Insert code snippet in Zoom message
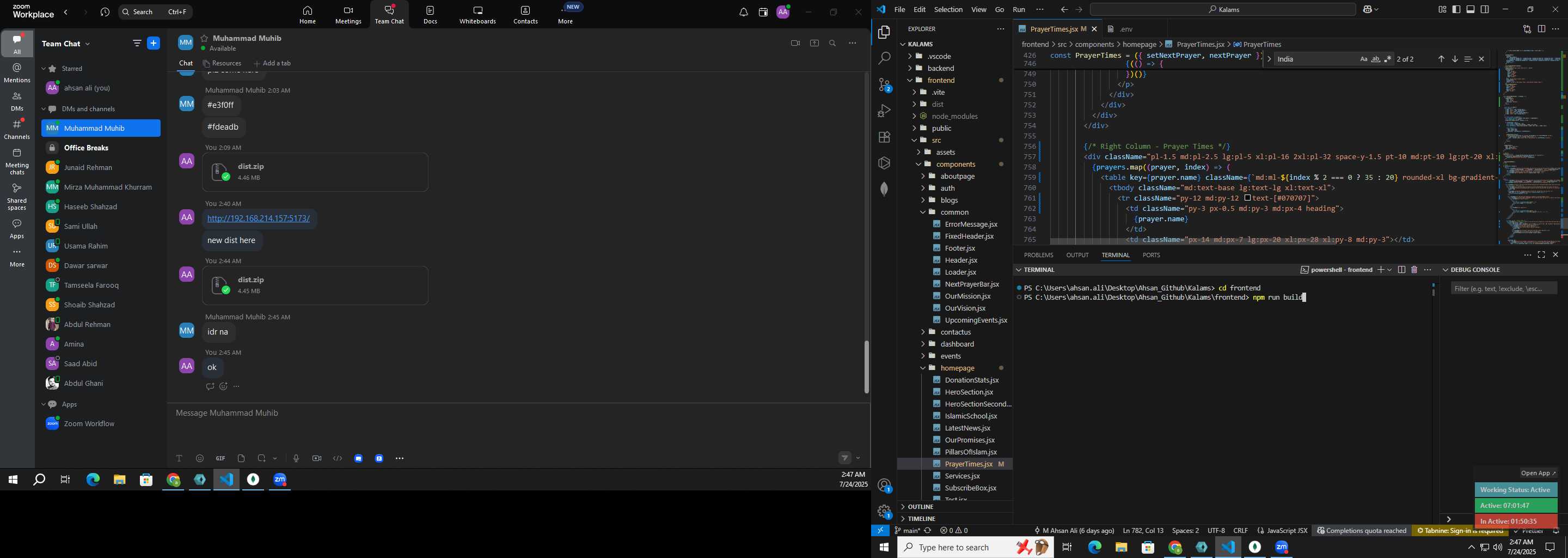This screenshot has width=1568, height=558. (338, 458)
